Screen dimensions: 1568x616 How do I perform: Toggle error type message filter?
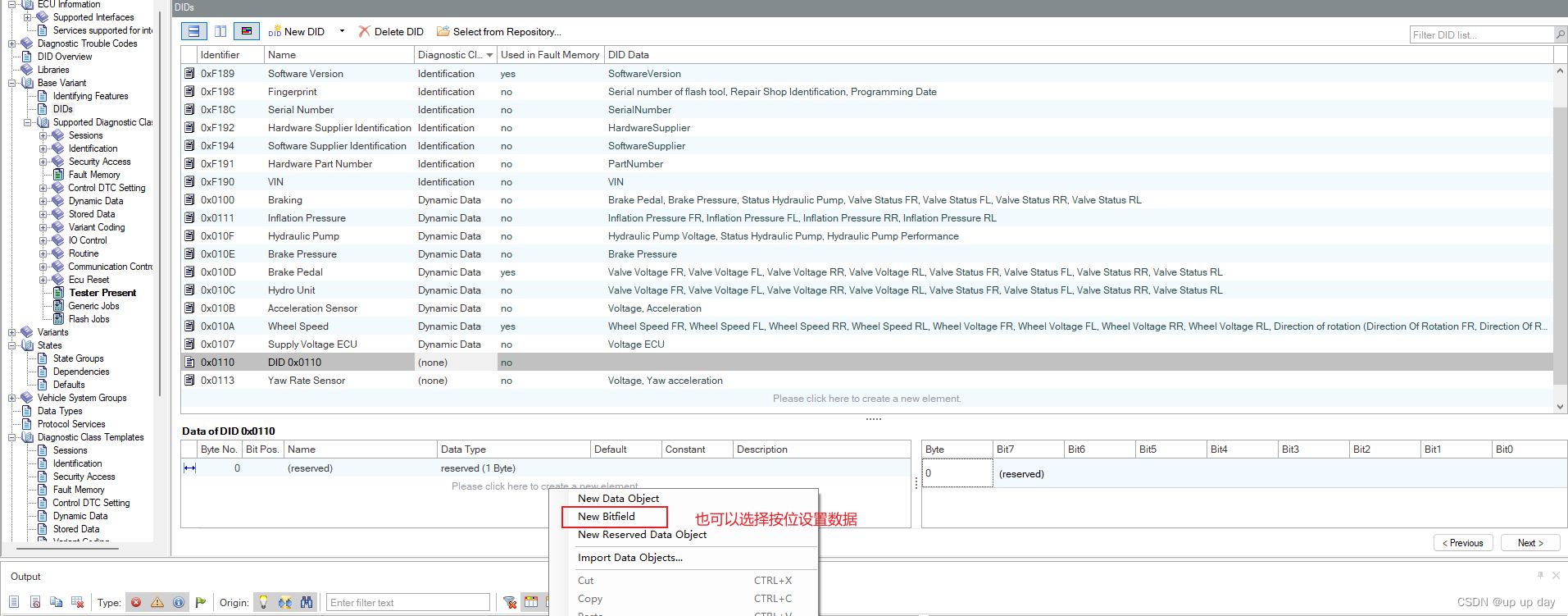(136, 602)
